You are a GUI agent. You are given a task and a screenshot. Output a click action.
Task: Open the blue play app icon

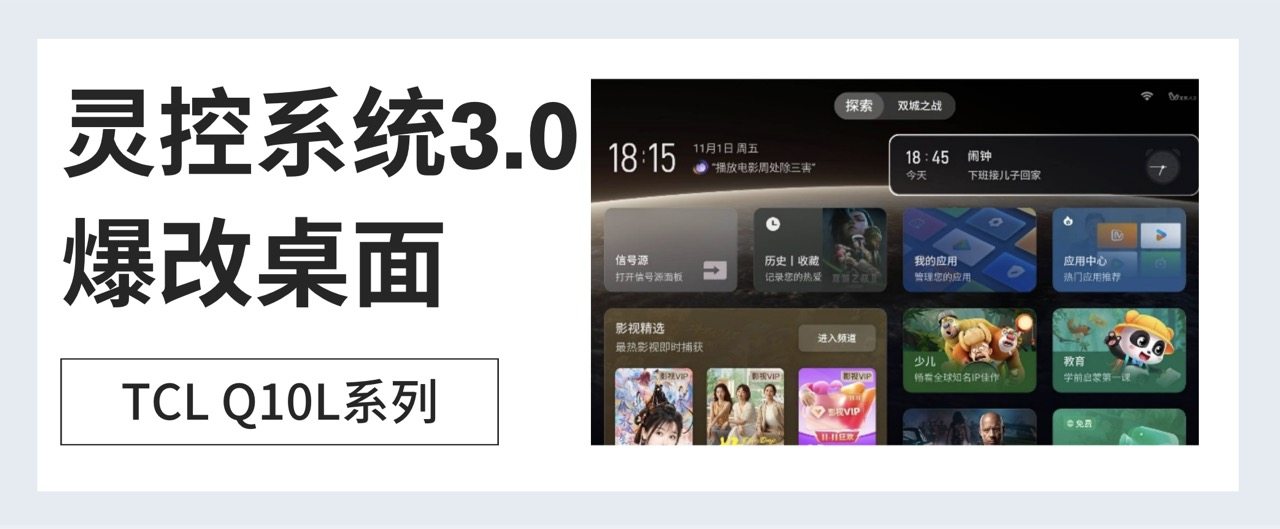point(1160,235)
